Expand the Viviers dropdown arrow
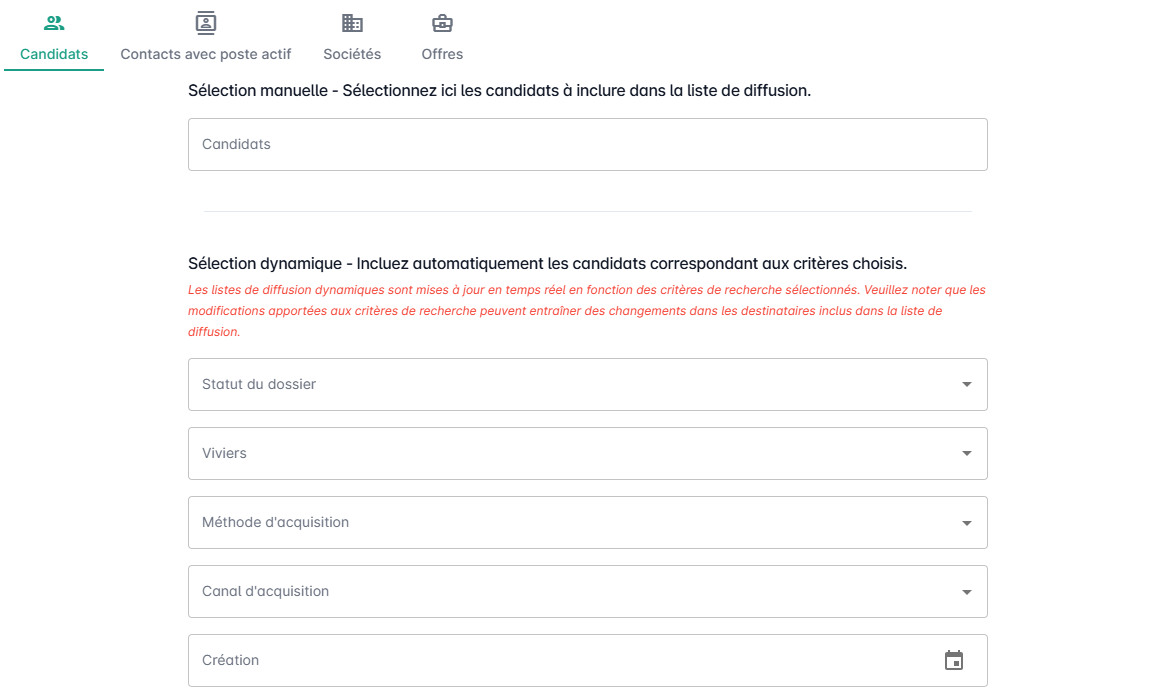 click(966, 454)
